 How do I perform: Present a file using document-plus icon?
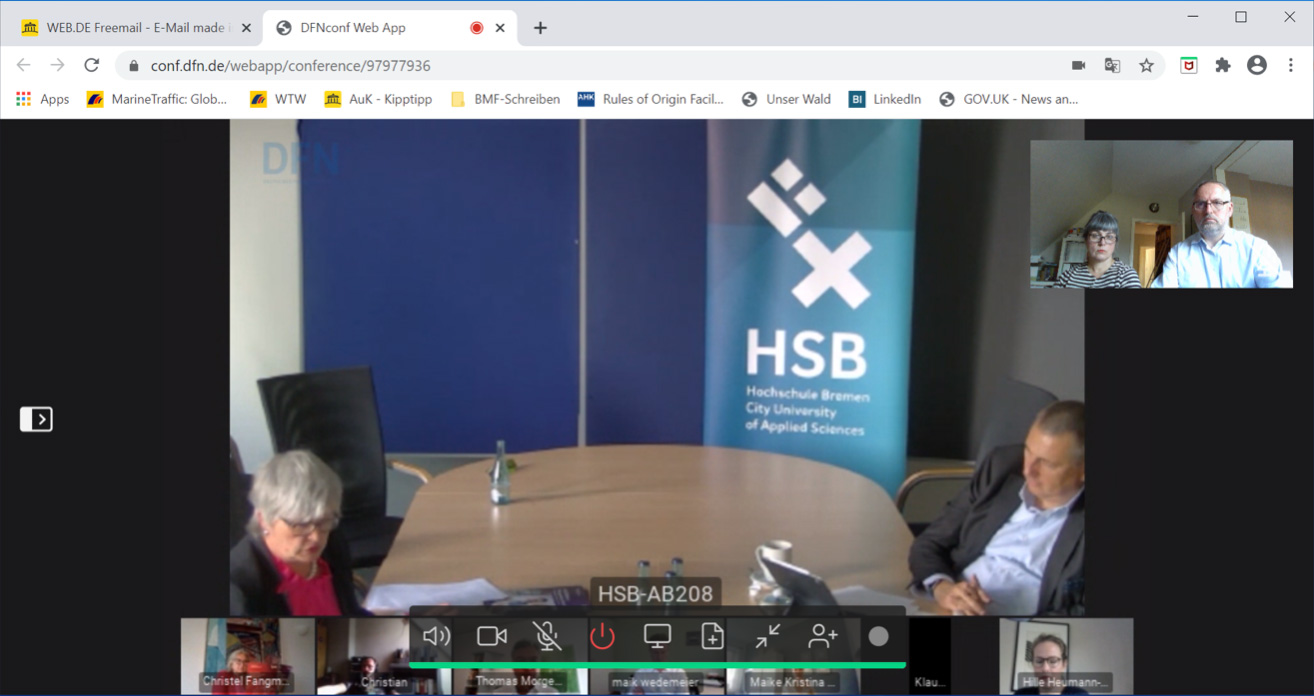point(712,636)
